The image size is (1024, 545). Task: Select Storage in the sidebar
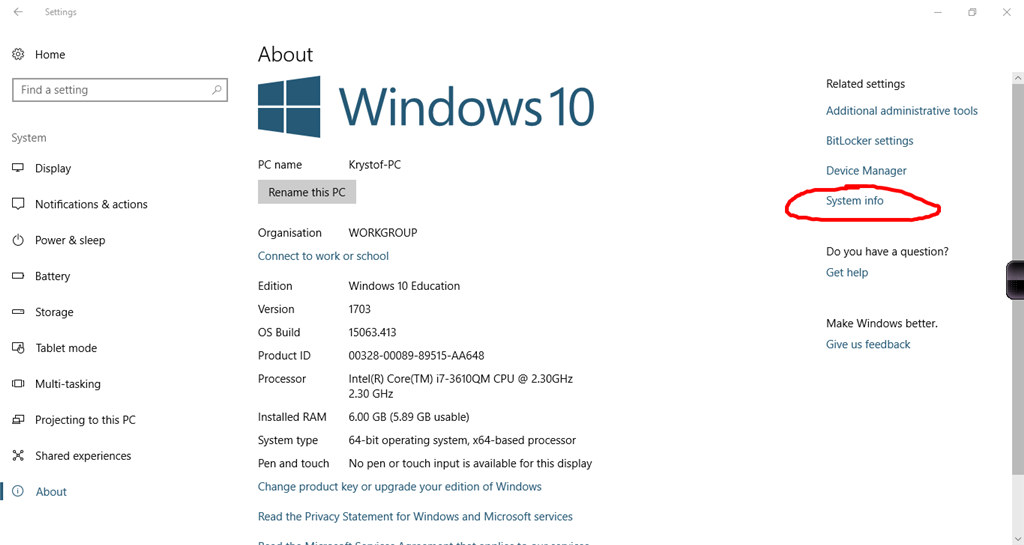(x=54, y=312)
